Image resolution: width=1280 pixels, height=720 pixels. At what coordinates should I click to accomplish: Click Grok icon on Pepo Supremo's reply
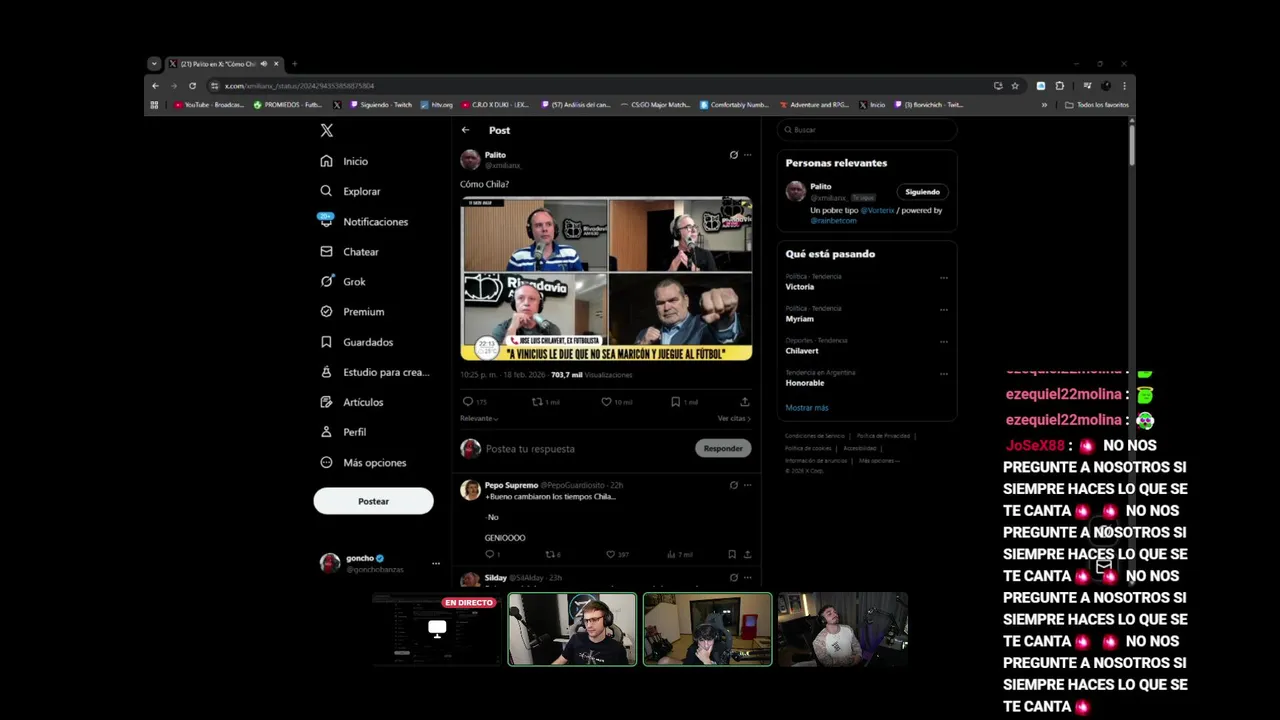click(x=733, y=485)
